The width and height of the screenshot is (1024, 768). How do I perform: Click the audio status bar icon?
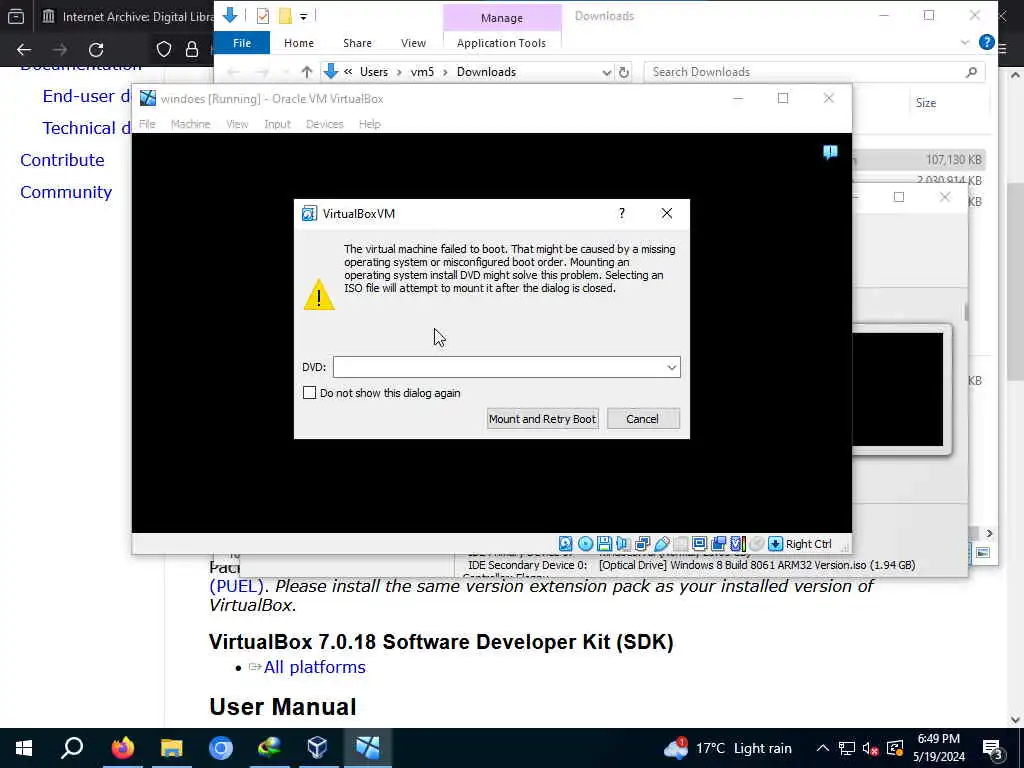pos(623,544)
